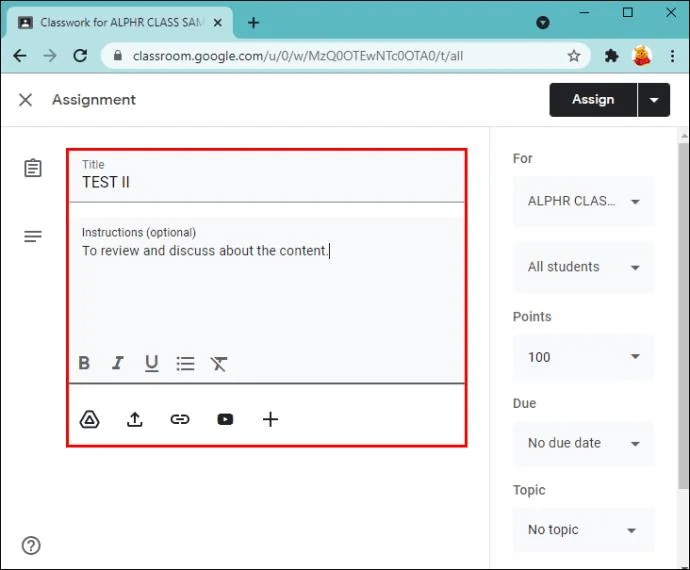Attach a file from Google Drive
The image size is (690, 570).
(x=89, y=419)
